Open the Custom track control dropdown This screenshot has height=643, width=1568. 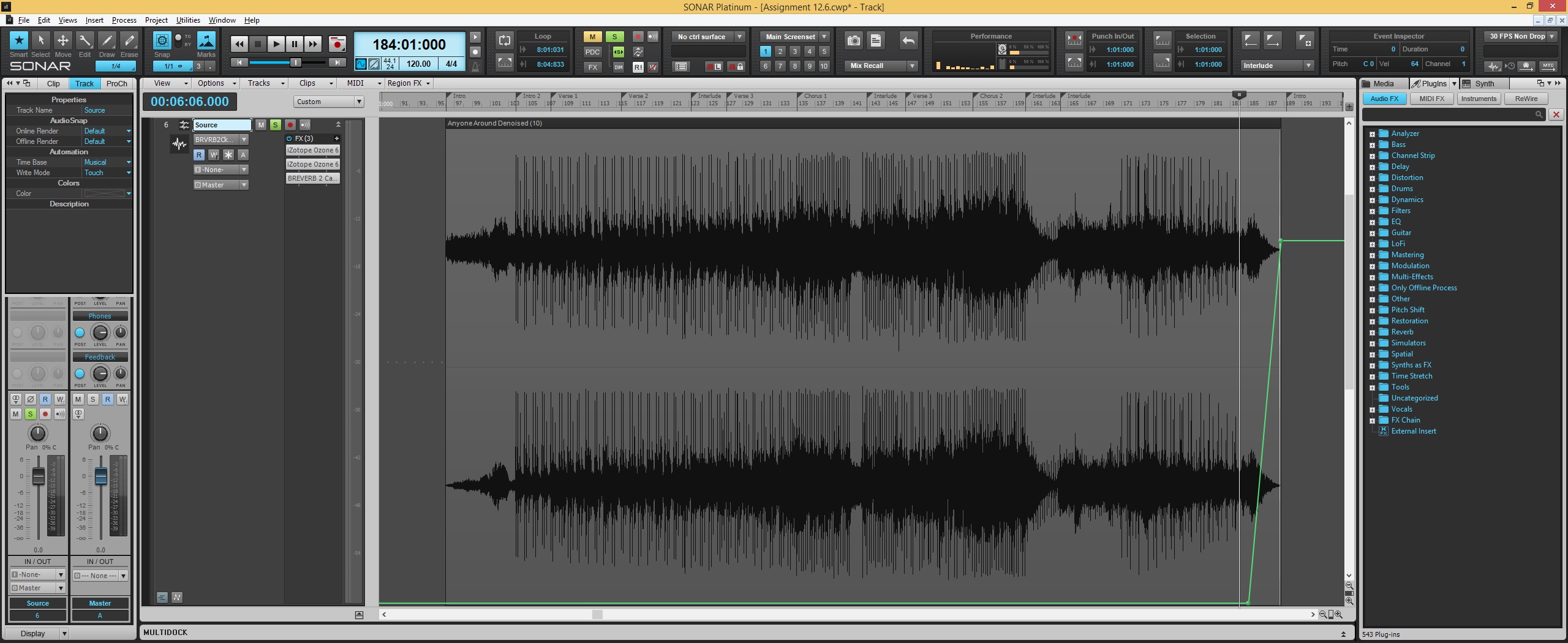coord(329,102)
